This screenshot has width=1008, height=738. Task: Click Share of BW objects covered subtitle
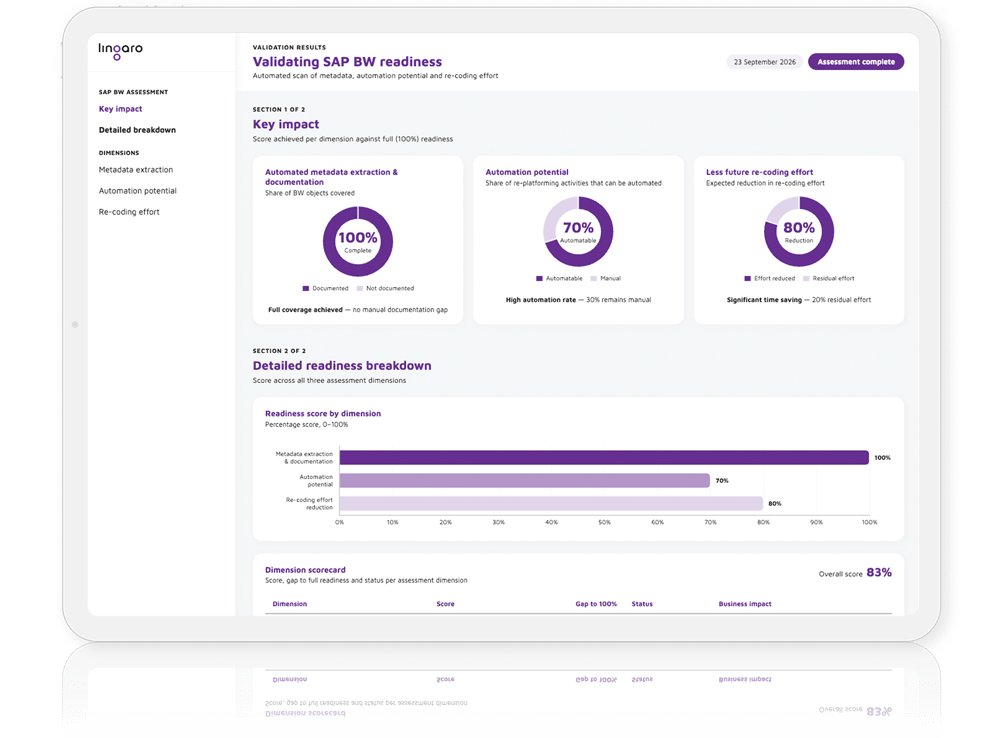click(x=310, y=194)
